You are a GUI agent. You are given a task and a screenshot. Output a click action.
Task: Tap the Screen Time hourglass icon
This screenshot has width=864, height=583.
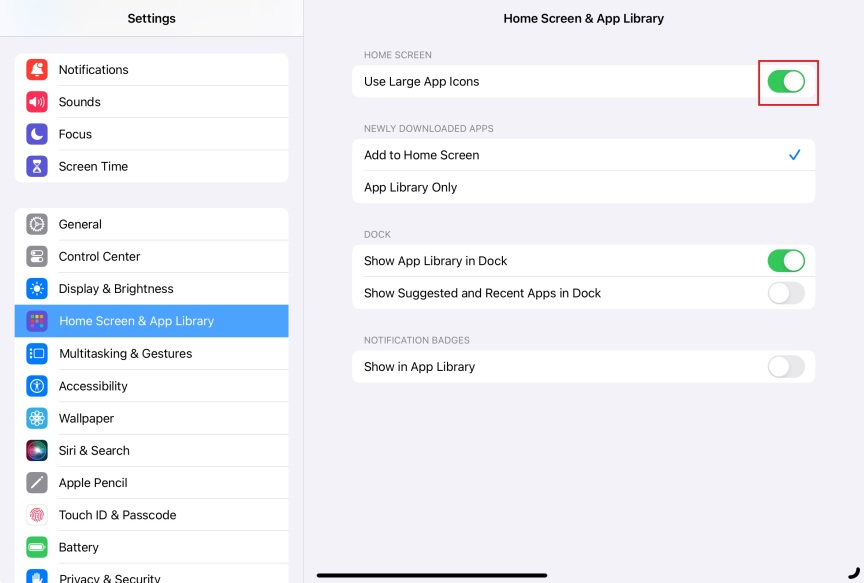click(x=37, y=166)
